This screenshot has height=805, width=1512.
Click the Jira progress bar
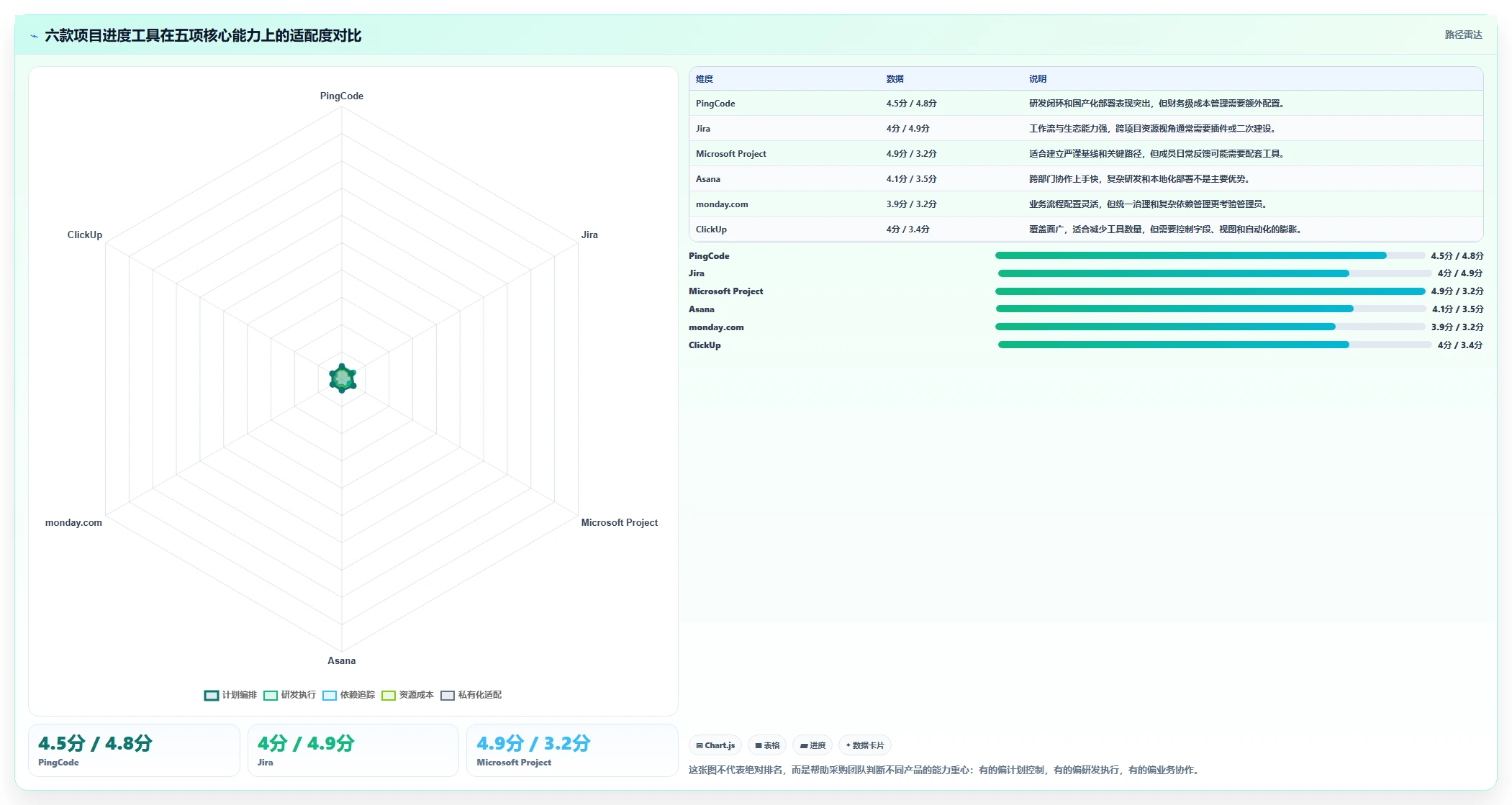[x=1215, y=273]
